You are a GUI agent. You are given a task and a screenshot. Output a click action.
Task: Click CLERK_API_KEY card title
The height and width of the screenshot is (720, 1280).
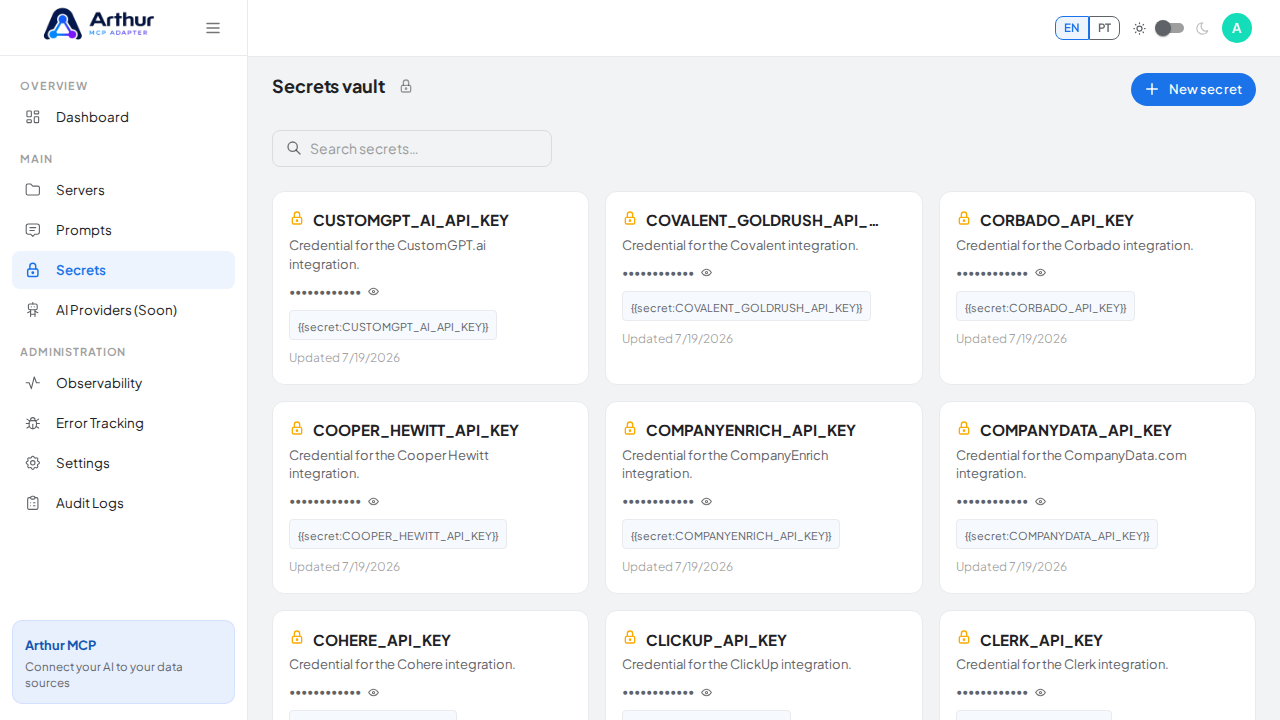(x=1041, y=640)
